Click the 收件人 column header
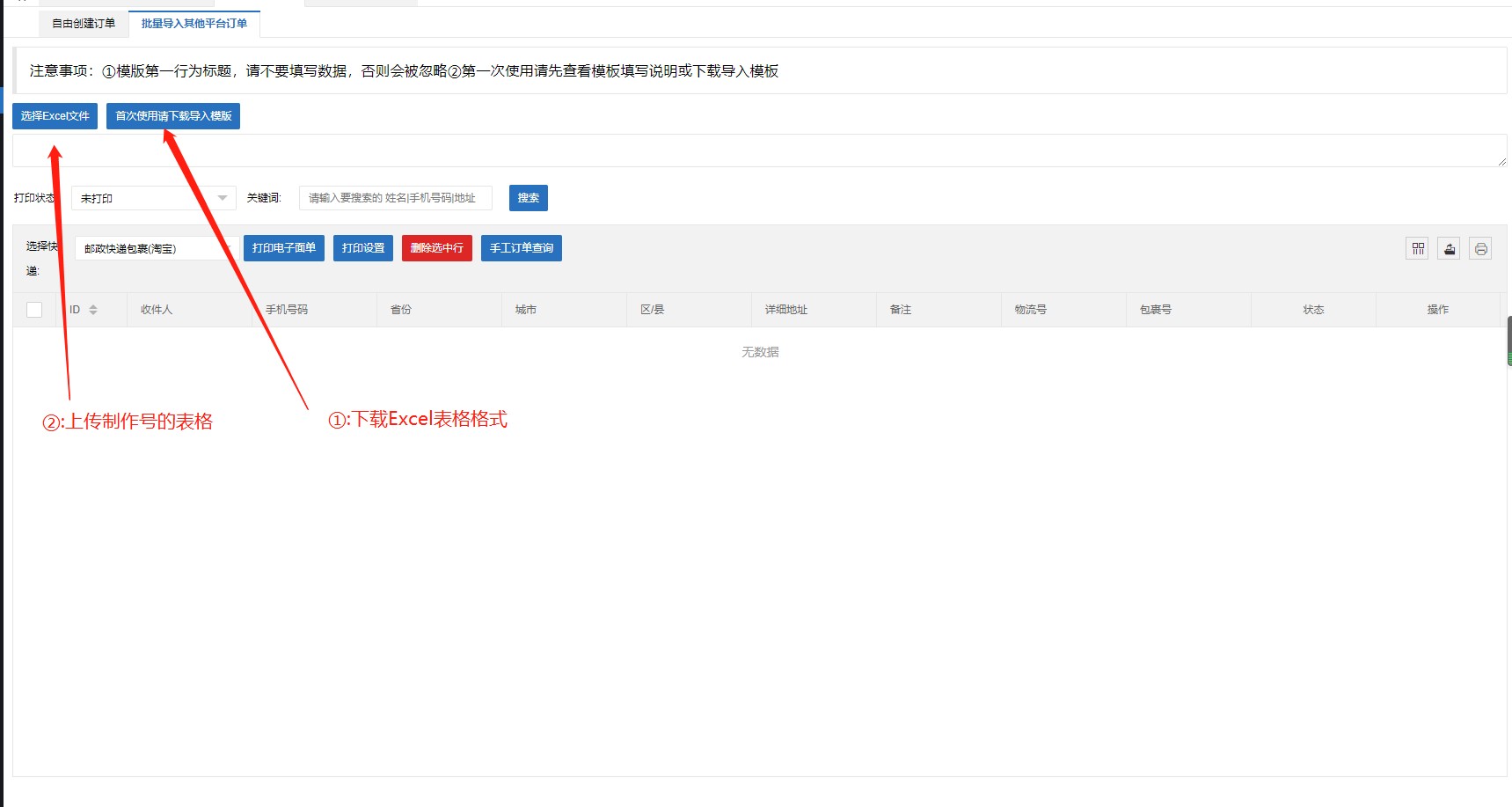The image size is (1512, 807). click(157, 310)
